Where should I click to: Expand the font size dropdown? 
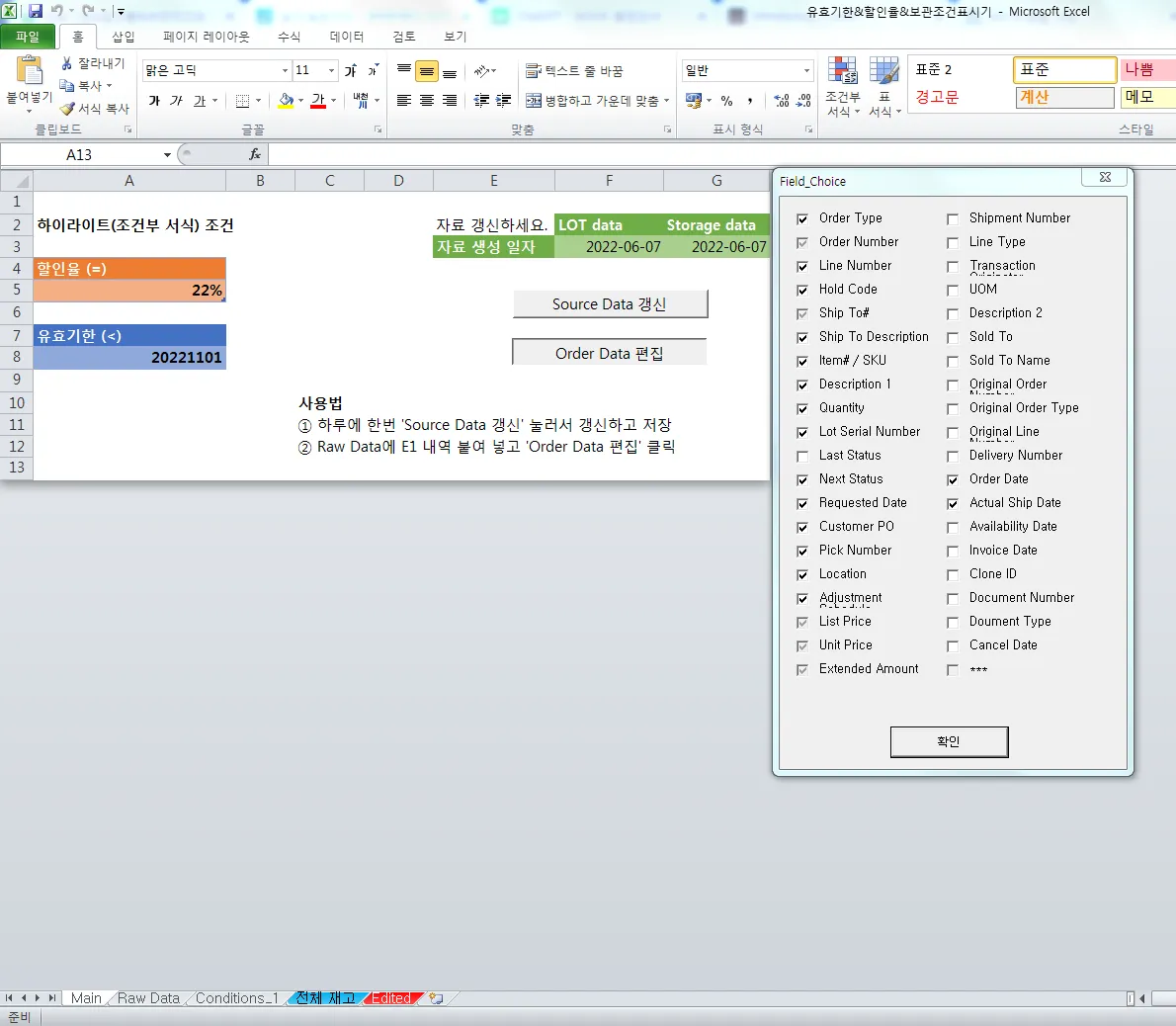click(x=331, y=71)
